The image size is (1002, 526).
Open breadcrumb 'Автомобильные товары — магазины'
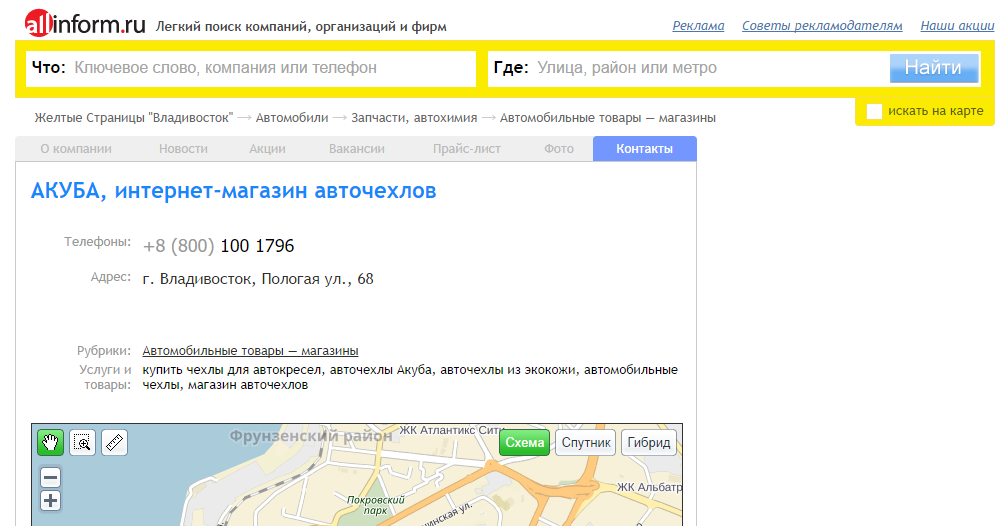tap(608, 118)
